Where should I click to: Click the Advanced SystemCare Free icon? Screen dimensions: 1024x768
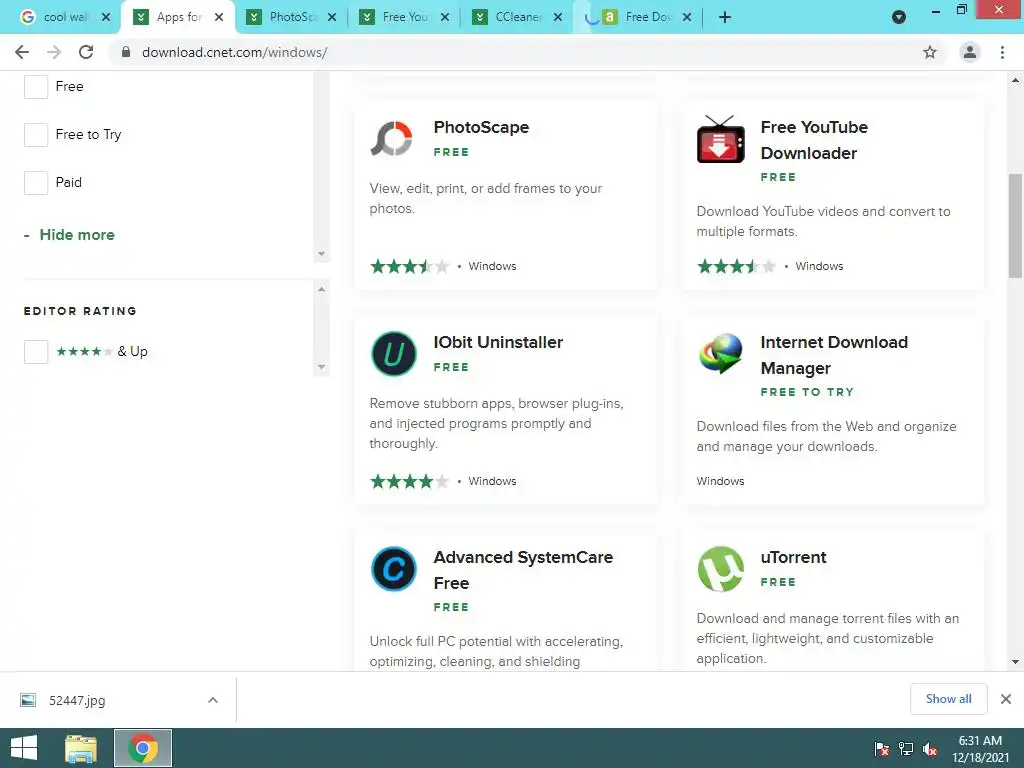tap(394, 568)
